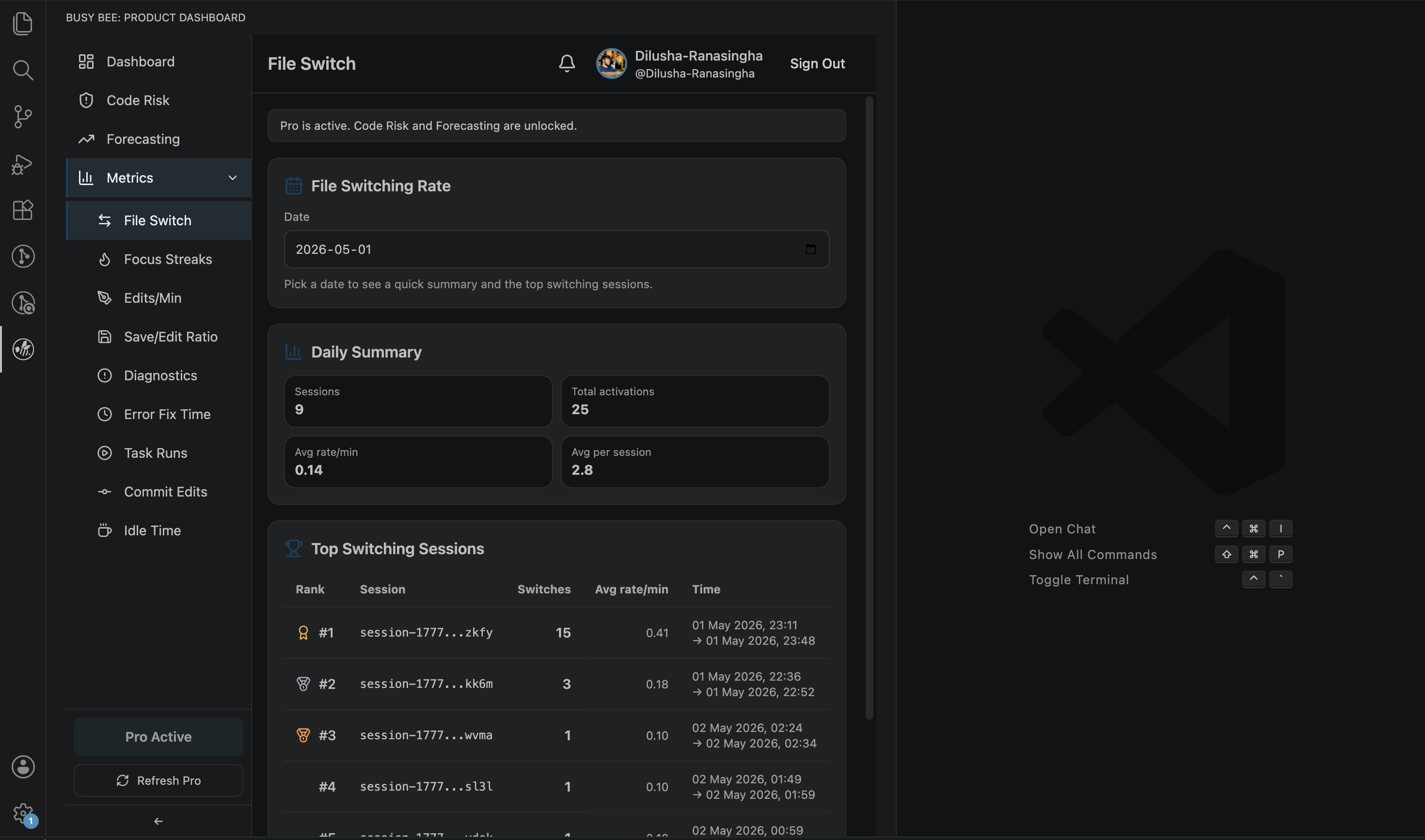The image size is (1425, 840).
Task: Click the 0.18 avg rate value
Action: [657, 684]
